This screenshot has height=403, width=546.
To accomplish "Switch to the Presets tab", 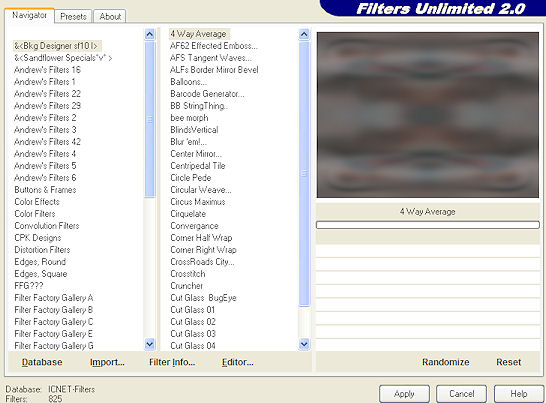I will point(73,16).
